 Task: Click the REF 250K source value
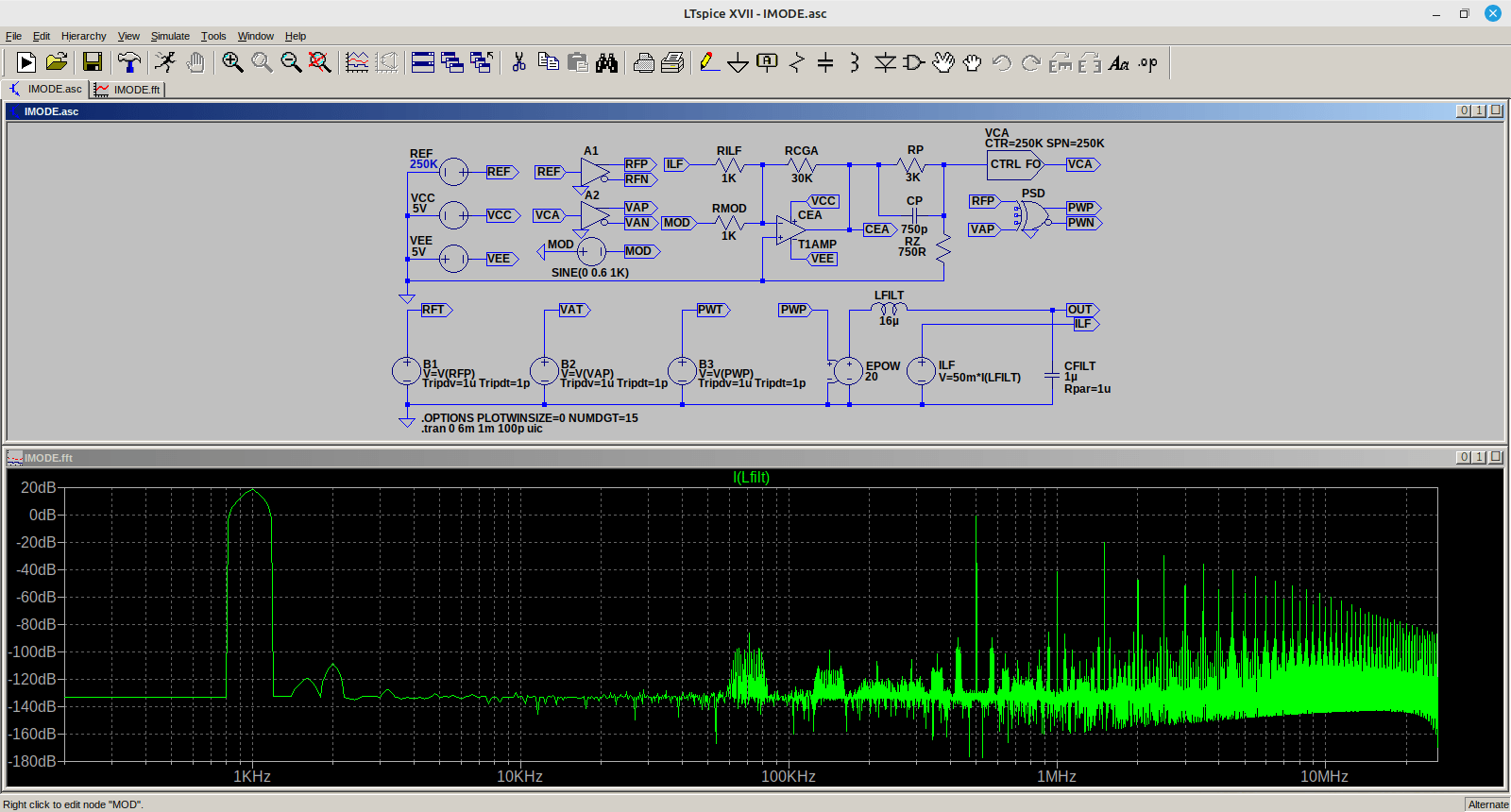[x=423, y=164]
